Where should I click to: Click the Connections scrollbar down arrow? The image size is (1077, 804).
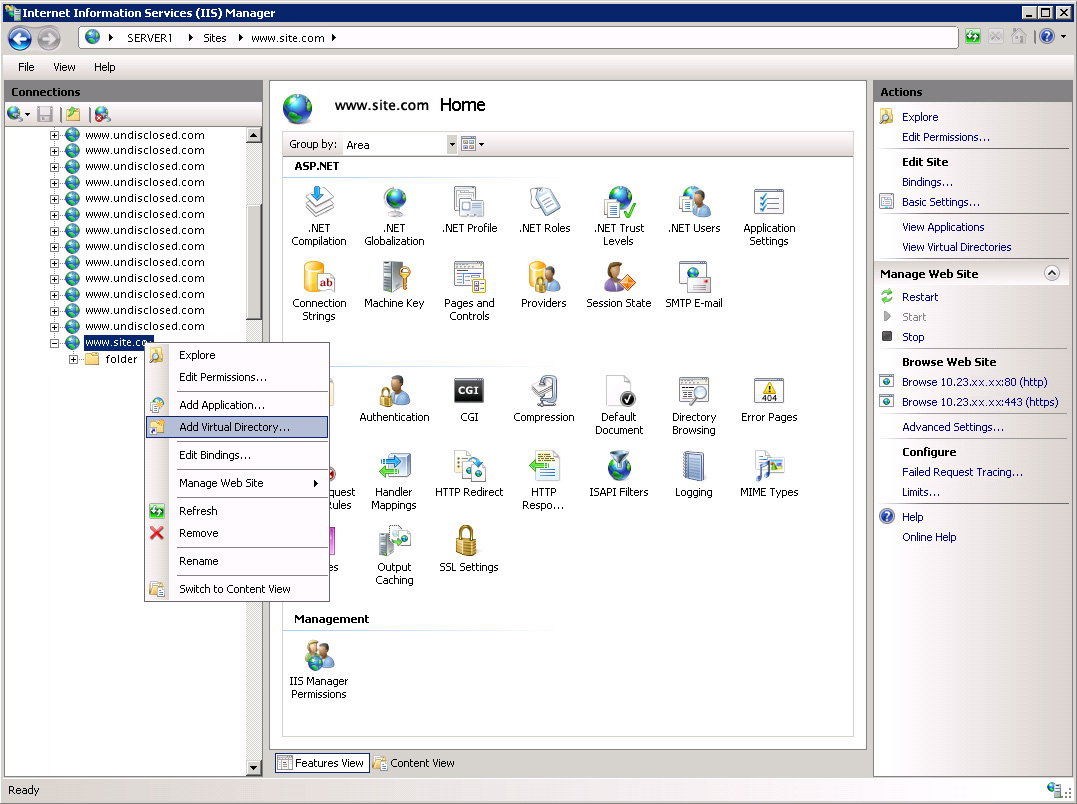(253, 768)
